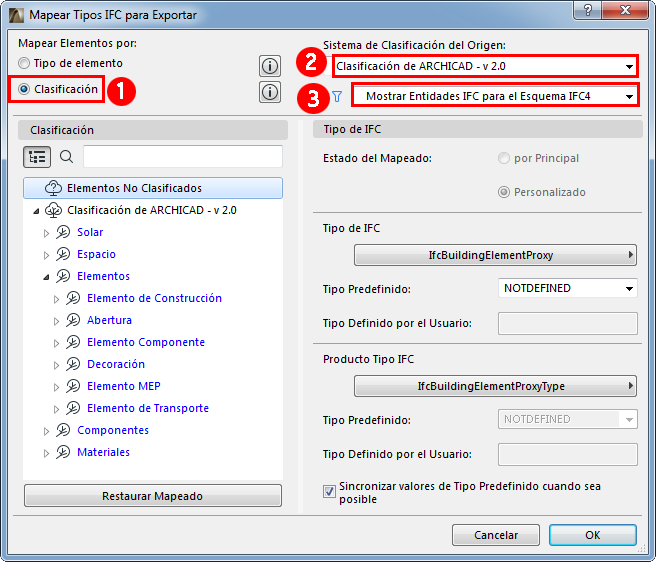
Task: Click the Elementos No Clasificados cloud icon
Action: tap(54, 188)
